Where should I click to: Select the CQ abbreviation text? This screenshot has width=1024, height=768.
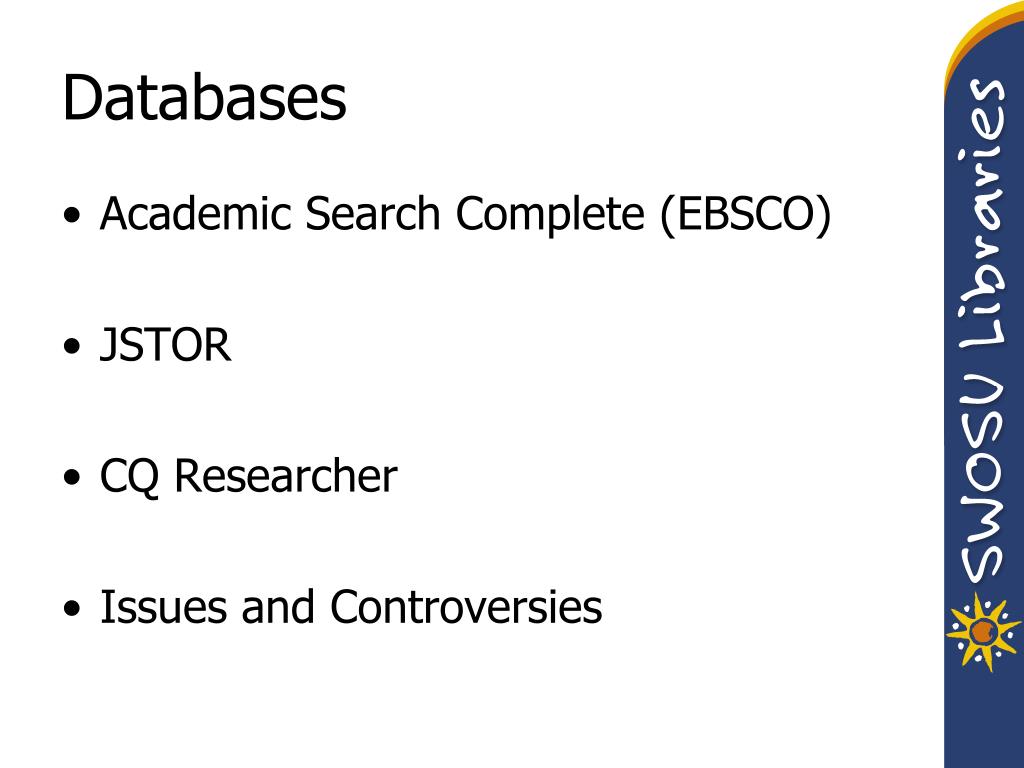(129, 477)
